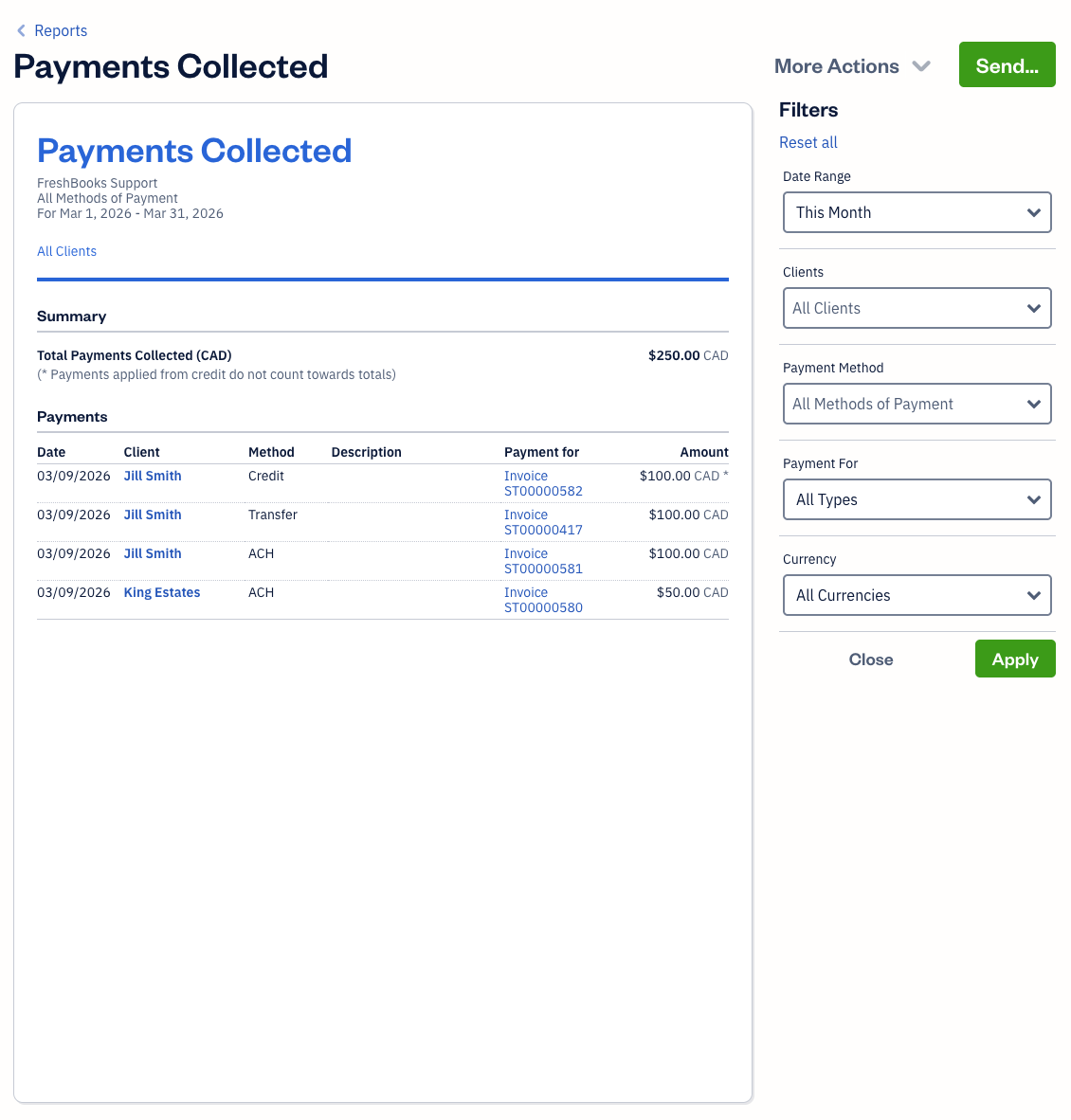Image resolution: width=1071 pixels, height=1120 pixels.
Task: View the King Estates client profile
Action: (161, 592)
